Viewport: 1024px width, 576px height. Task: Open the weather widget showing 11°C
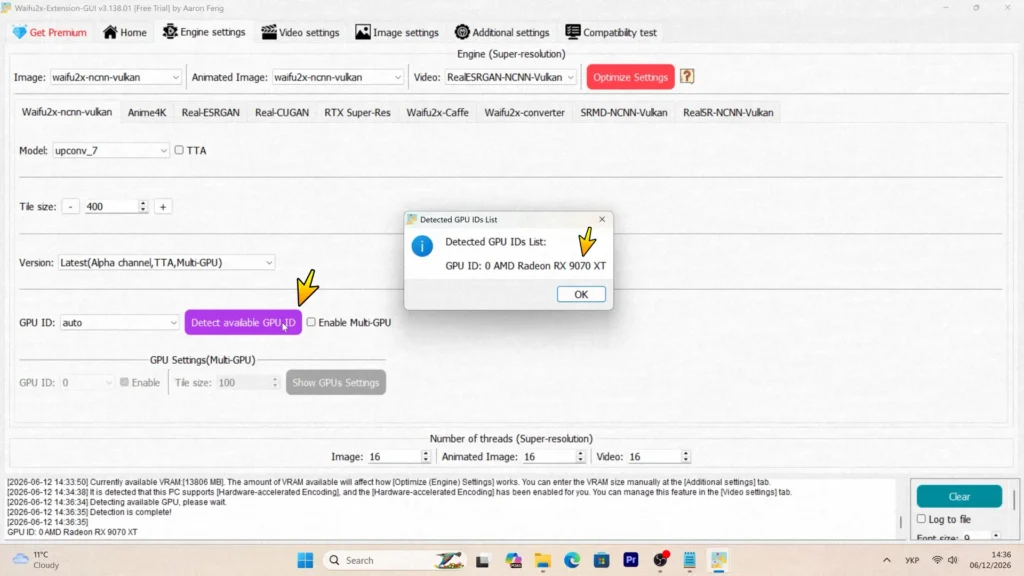(37, 560)
